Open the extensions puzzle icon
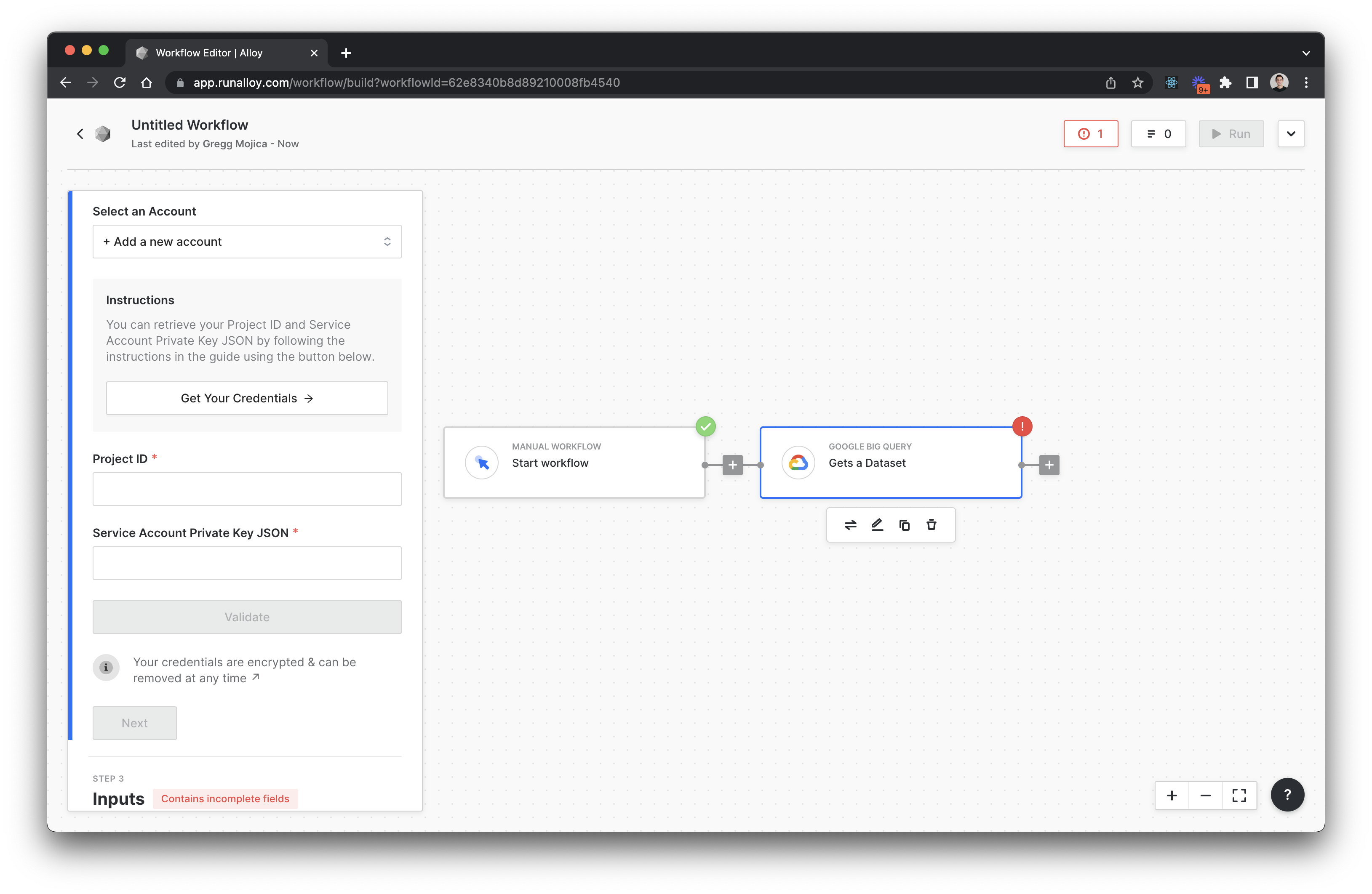 tap(1225, 82)
